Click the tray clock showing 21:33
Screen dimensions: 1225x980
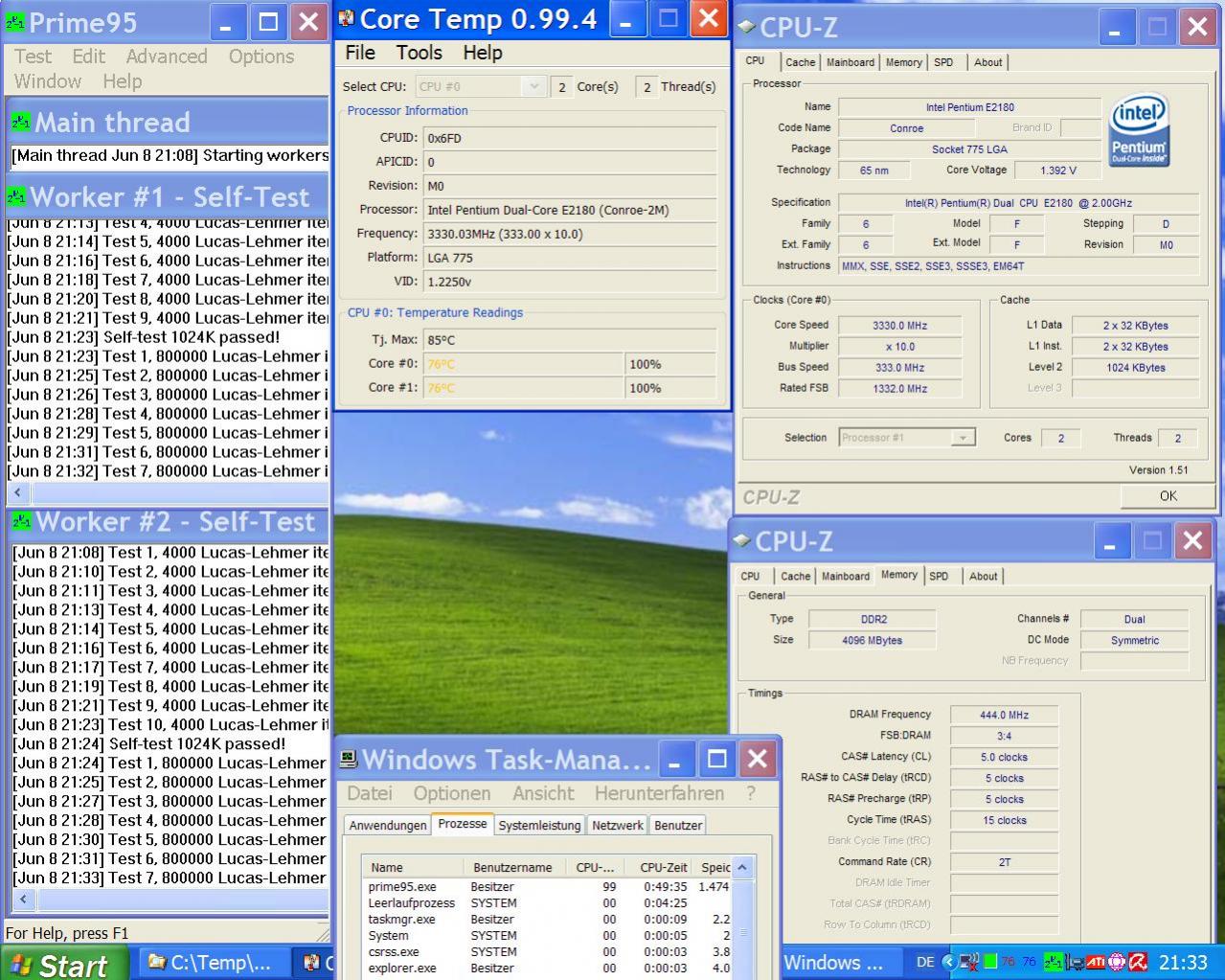[x=1183, y=962]
